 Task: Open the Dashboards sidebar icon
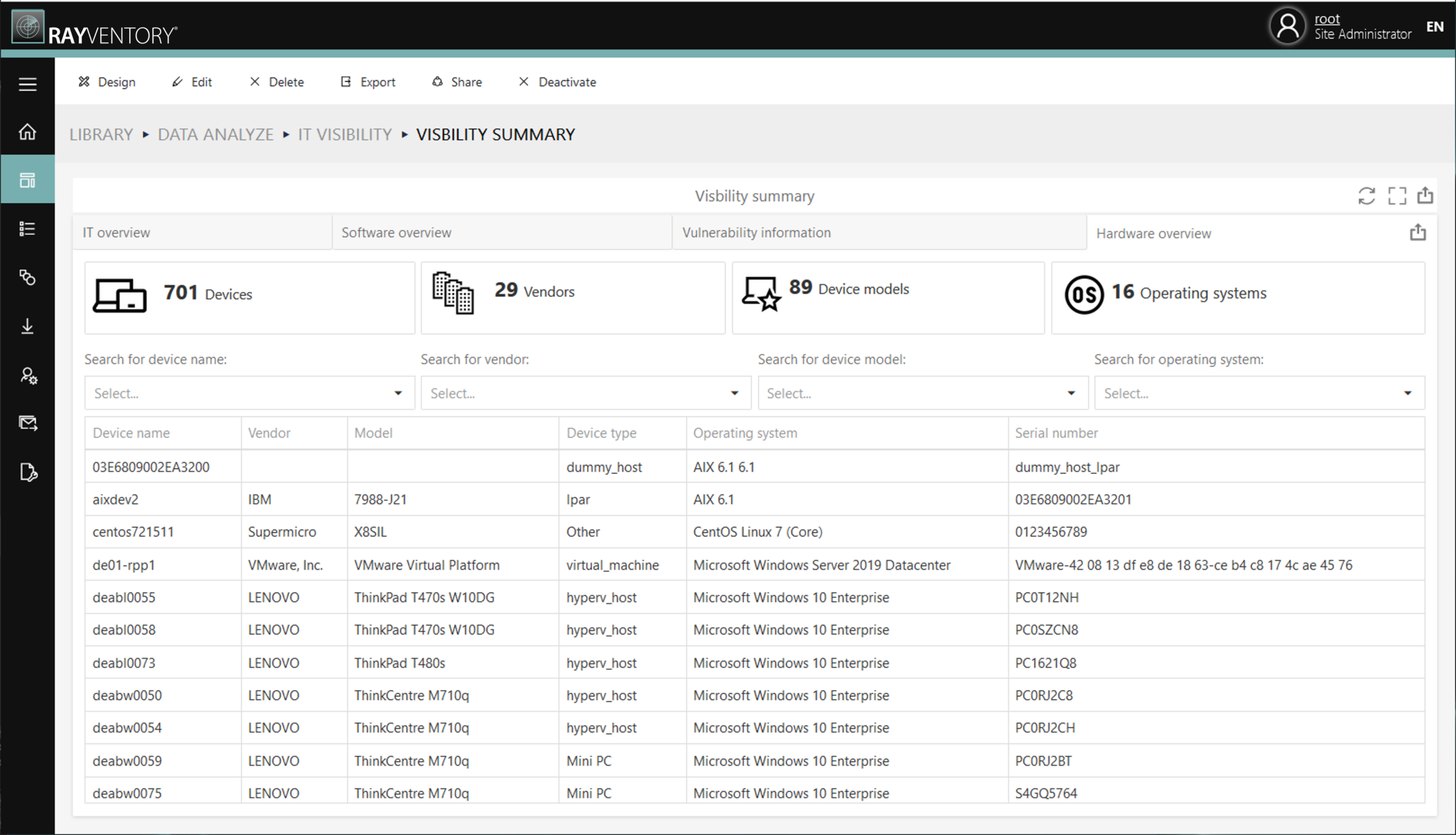[27, 180]
